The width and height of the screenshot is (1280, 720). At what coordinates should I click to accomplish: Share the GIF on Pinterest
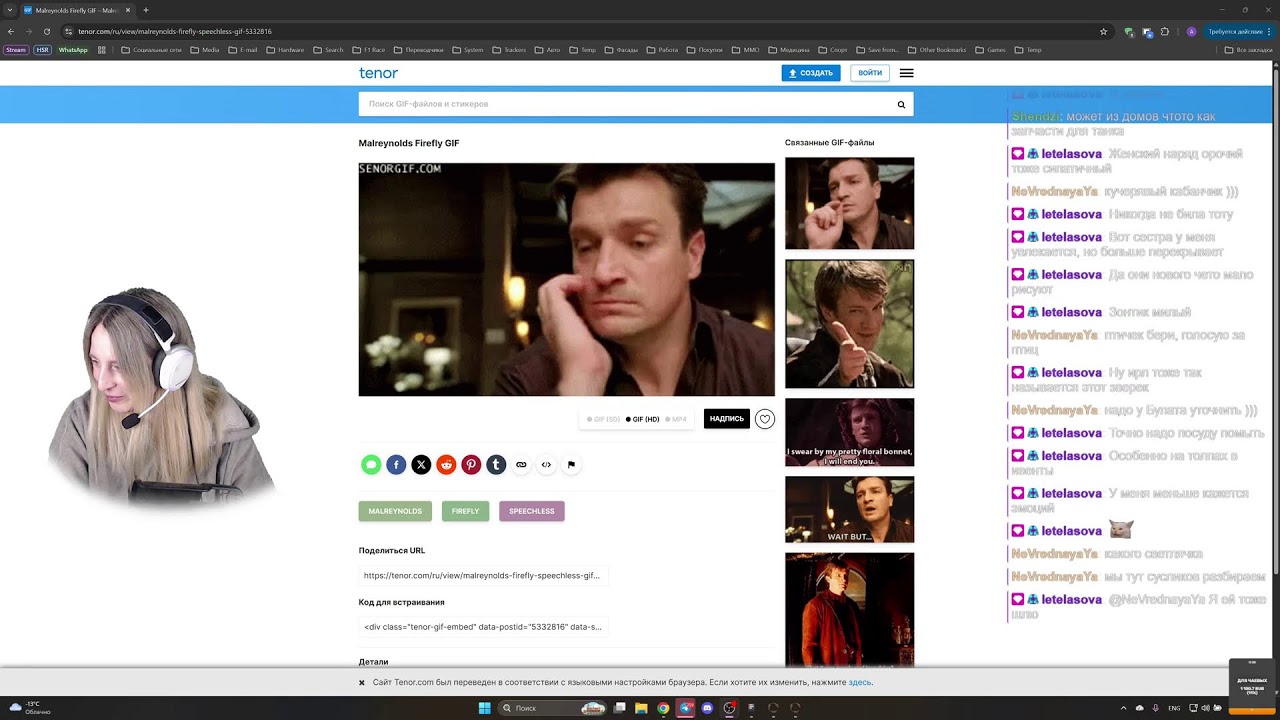point(471,464)
